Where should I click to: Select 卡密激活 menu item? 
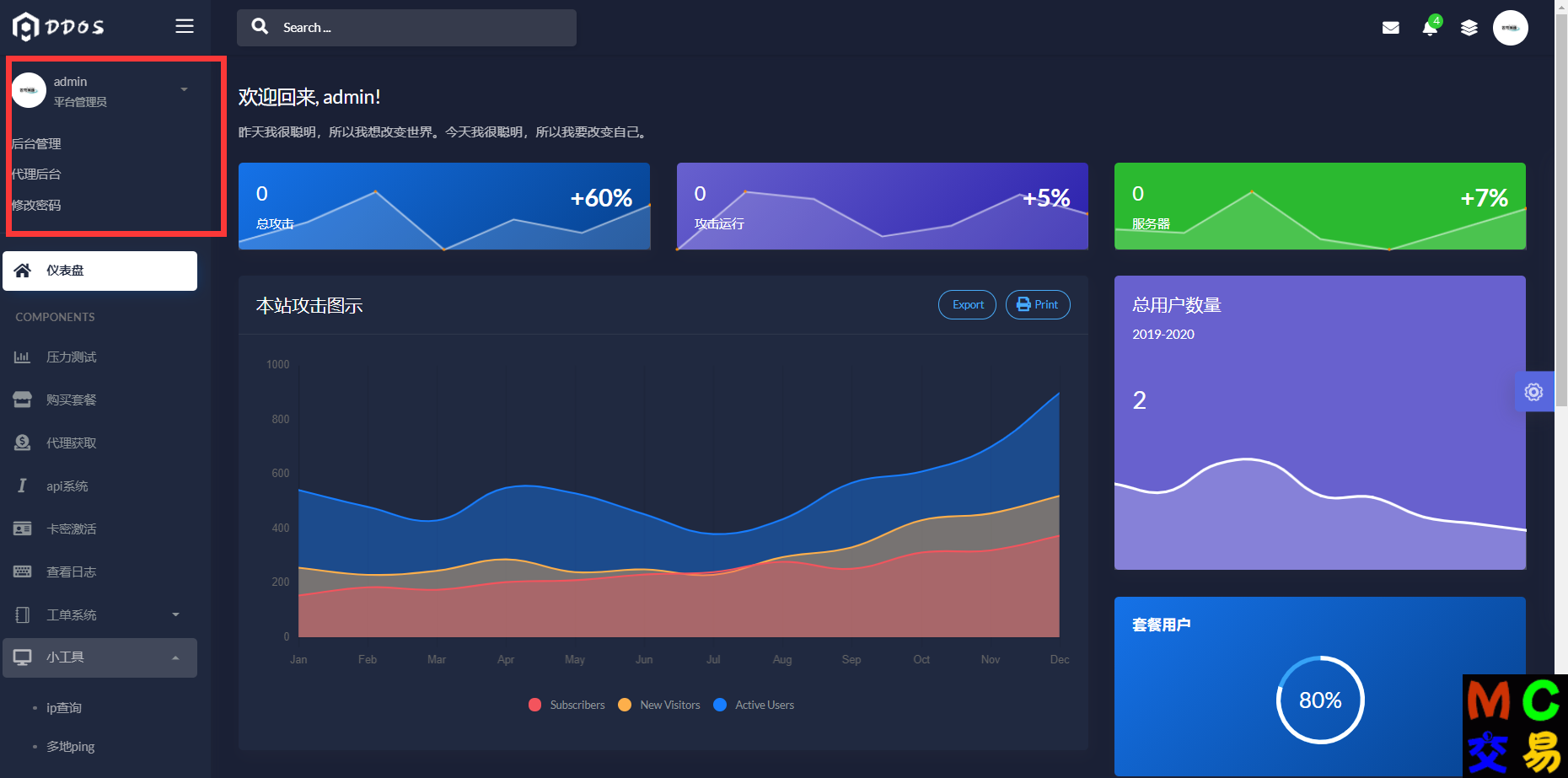[x=99, y=529]
